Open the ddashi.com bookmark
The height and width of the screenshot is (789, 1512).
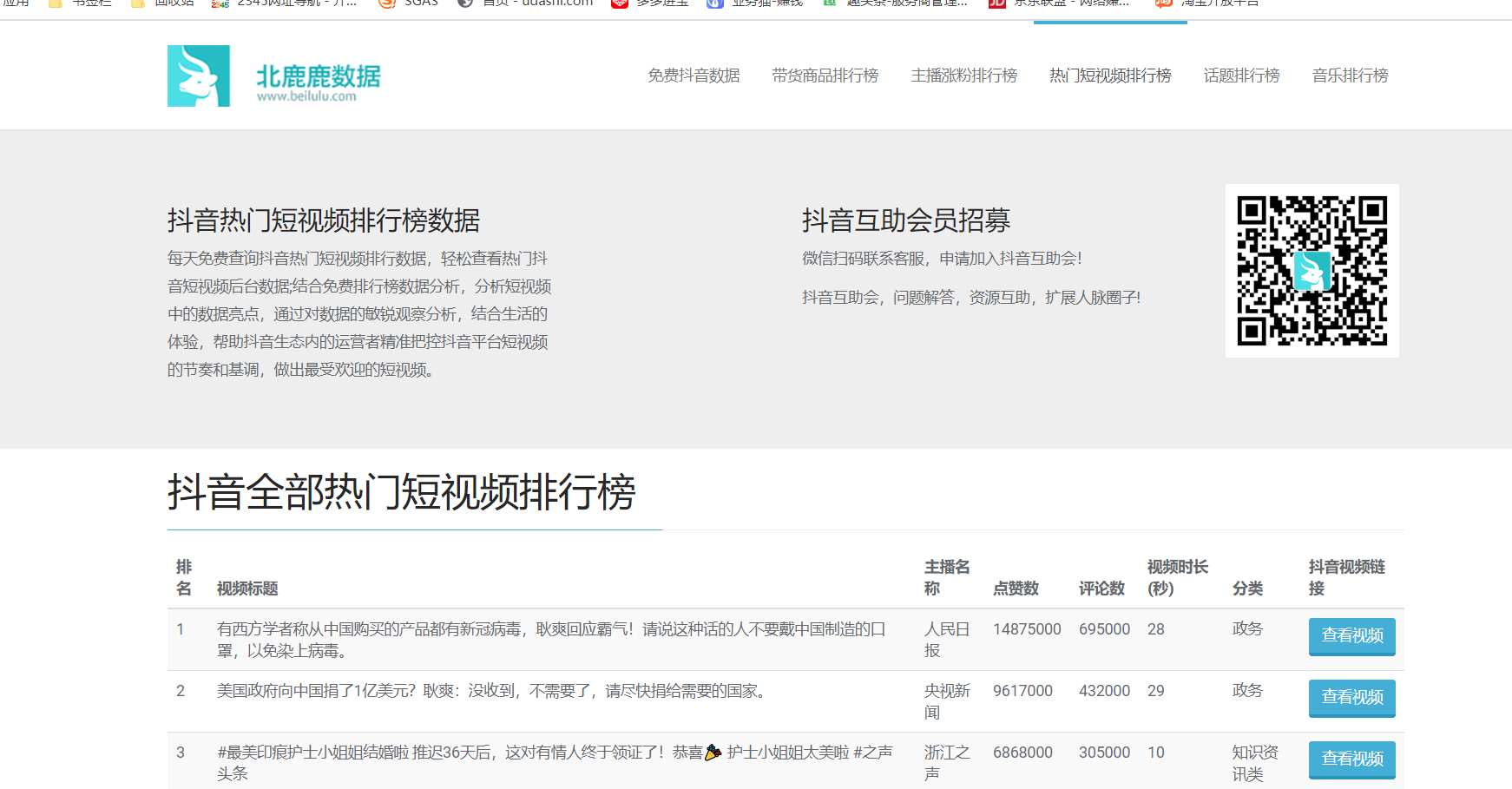(x=526, y=3)
